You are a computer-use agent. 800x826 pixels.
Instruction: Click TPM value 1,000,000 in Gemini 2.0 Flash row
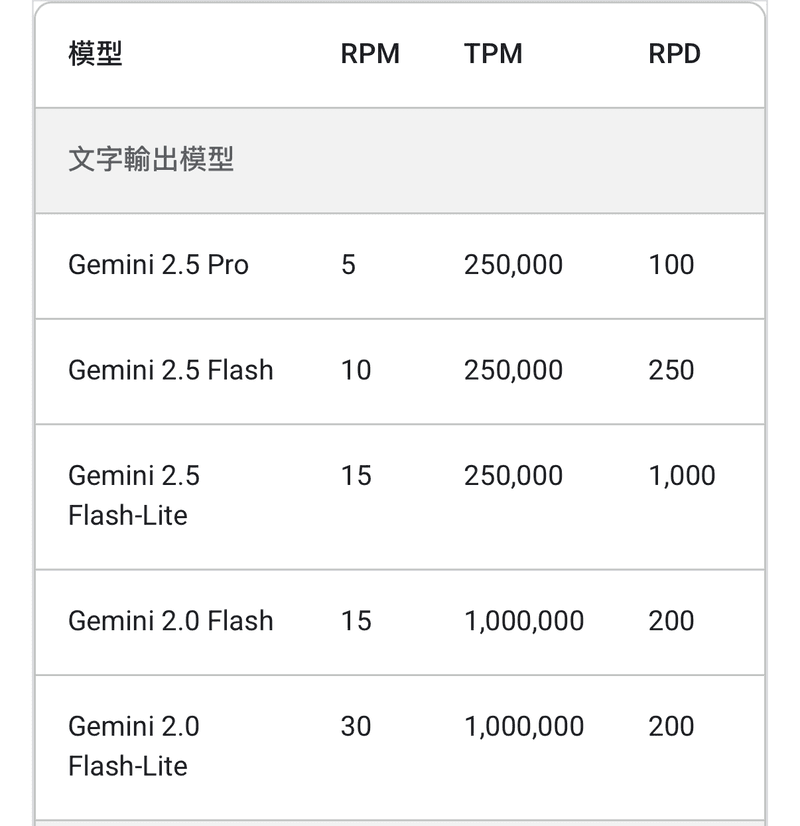coord(524,621)
